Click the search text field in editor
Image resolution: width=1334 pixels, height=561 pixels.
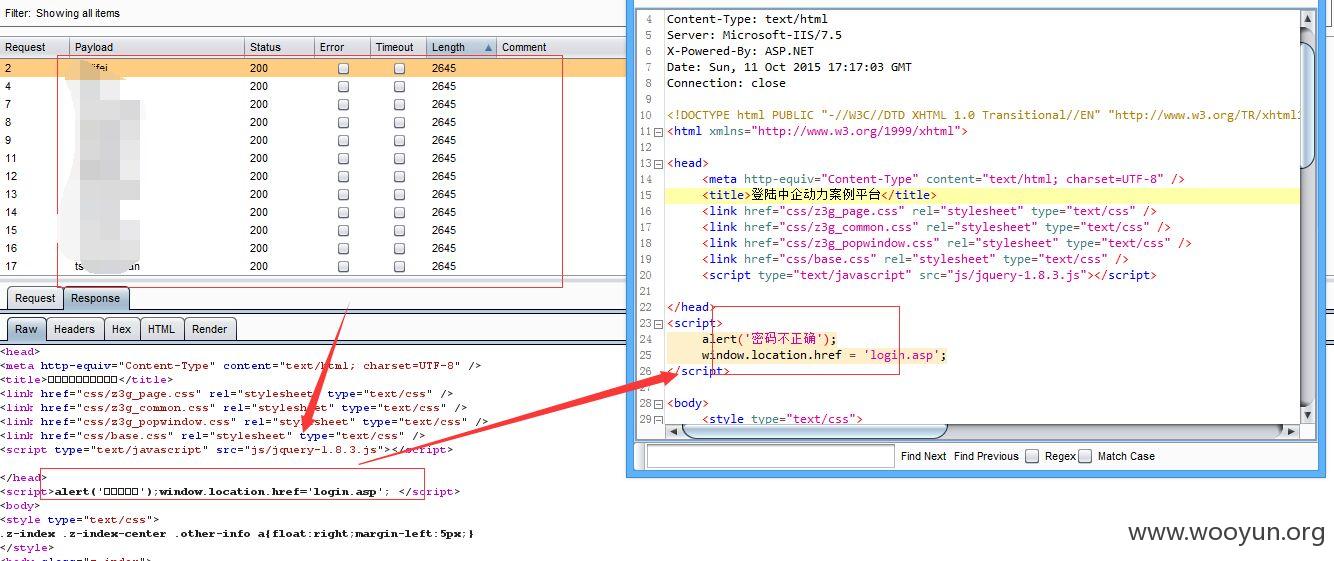click(x=770, y=456)
